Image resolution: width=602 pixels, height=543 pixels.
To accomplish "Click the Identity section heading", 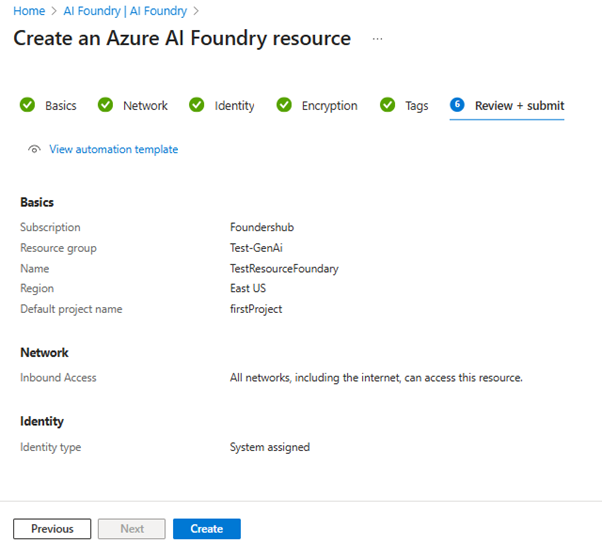I will tap(42, 422).
